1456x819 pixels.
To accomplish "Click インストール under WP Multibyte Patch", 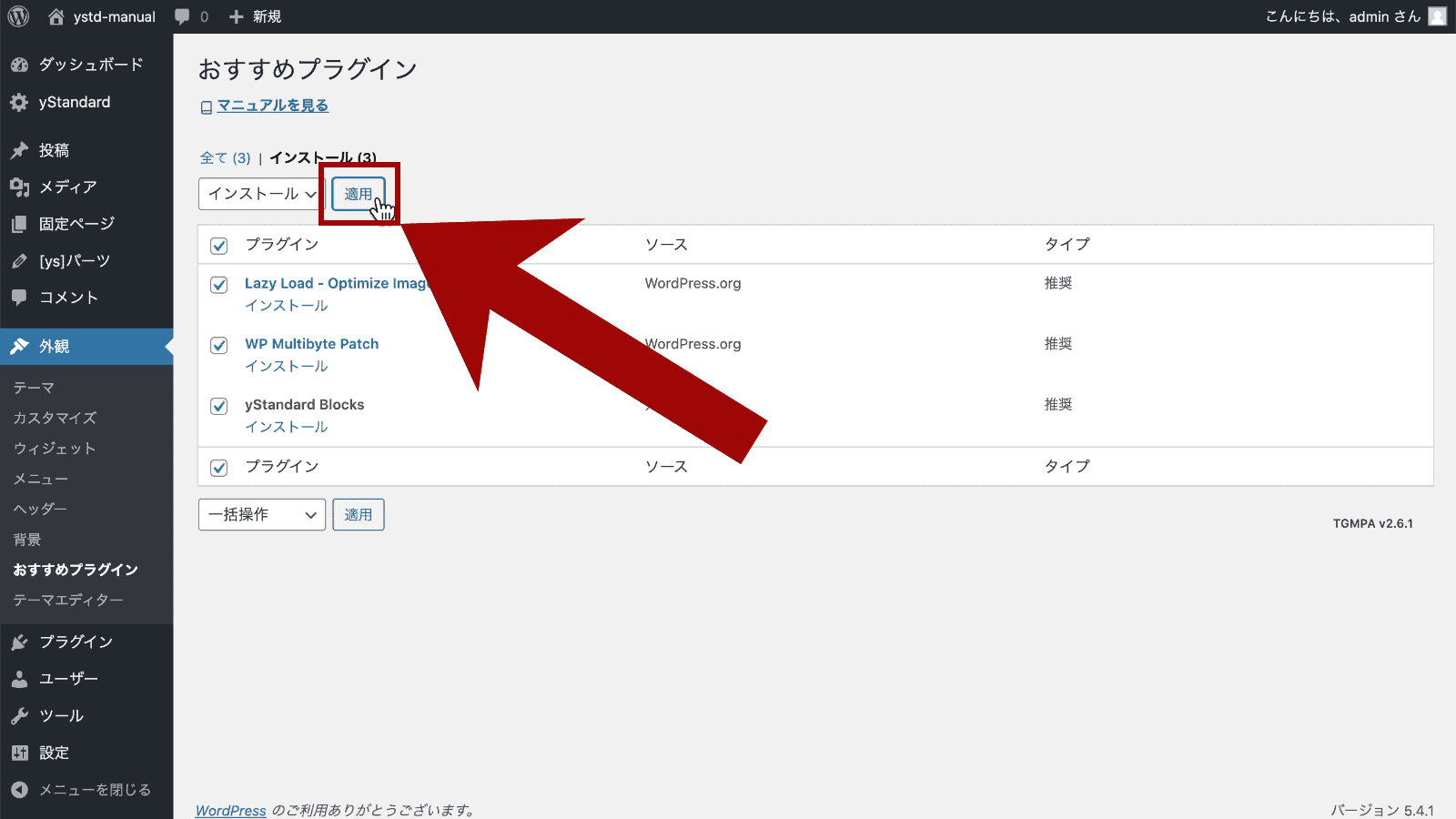I will point(287,366).
